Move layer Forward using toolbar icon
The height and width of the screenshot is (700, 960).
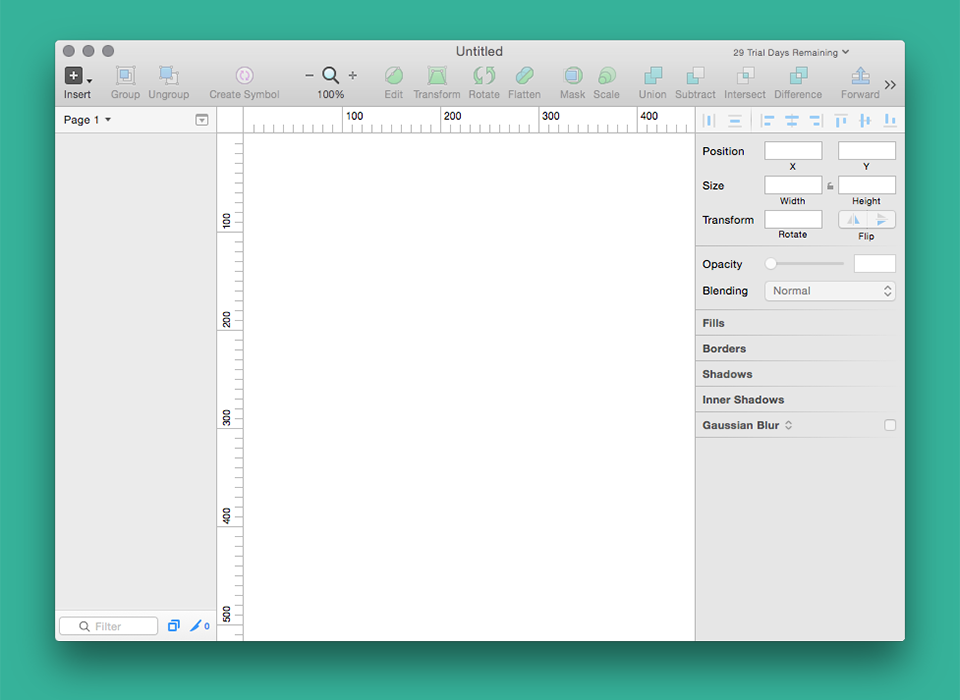[859, 76]
